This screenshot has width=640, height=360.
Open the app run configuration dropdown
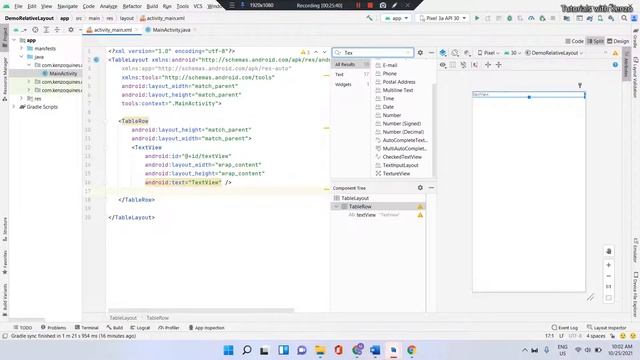(396, 18)
